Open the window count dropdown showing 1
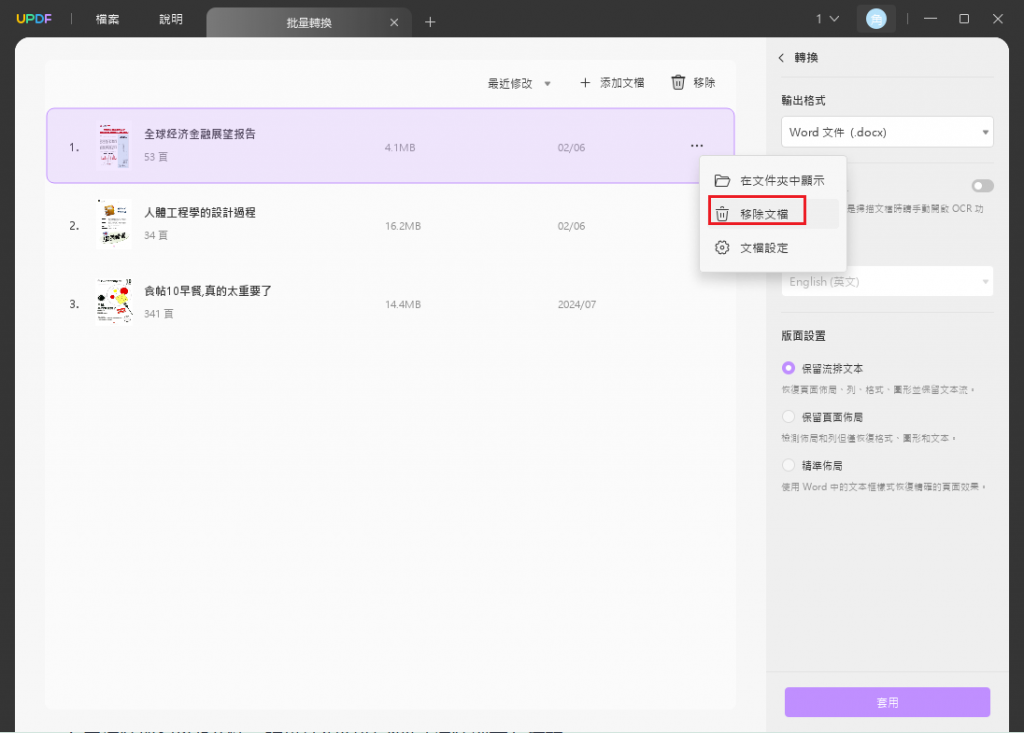 827,19
